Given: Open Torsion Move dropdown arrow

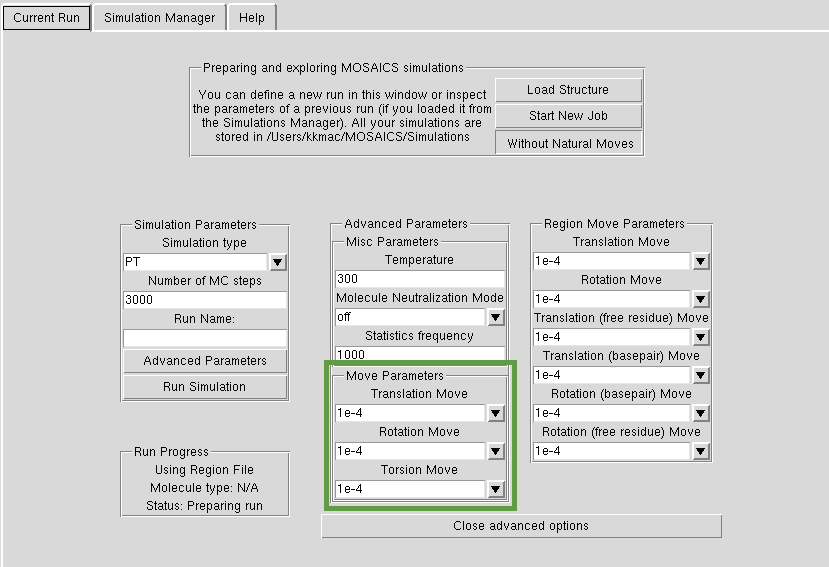Looking at the screenshot, I should coord(495,489).
